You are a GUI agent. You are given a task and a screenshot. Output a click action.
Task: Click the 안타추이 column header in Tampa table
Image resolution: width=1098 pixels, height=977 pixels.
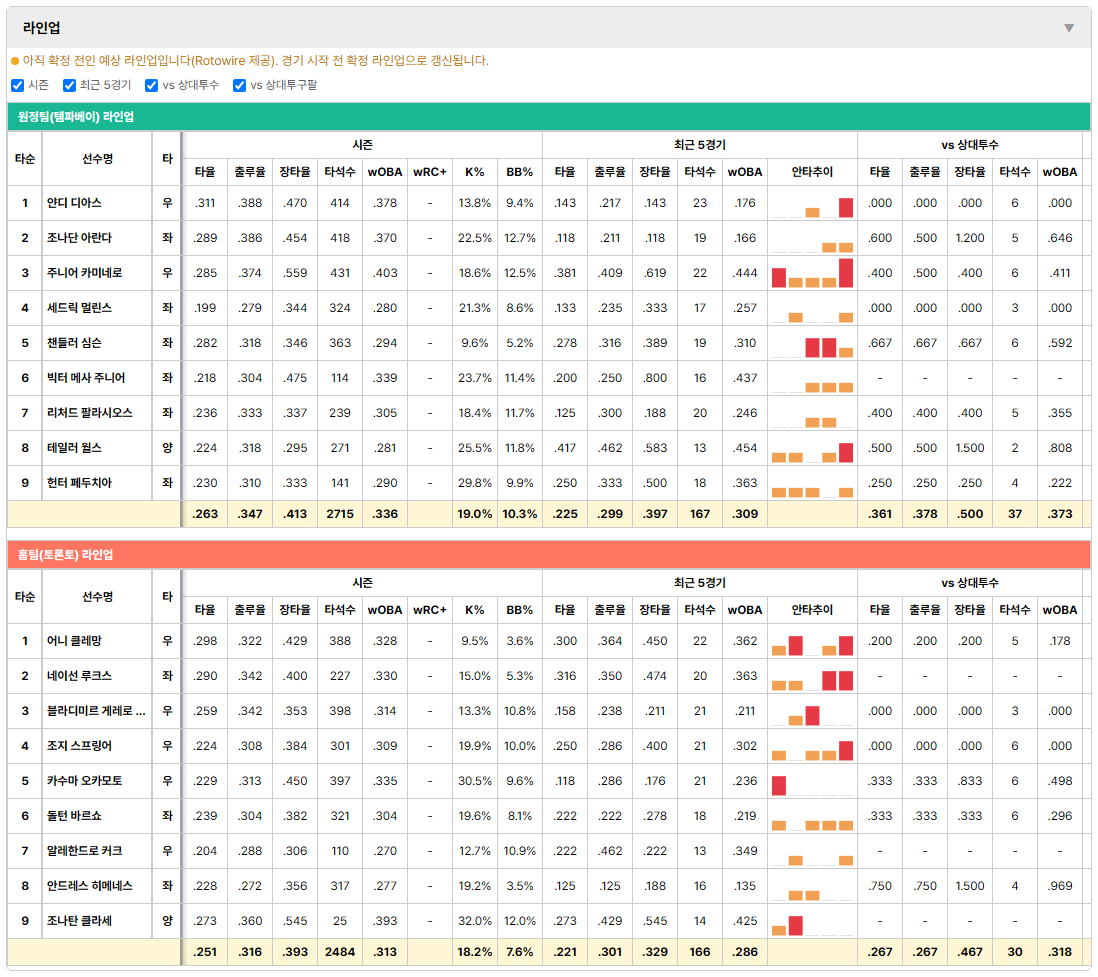click(x=812, y=172)
